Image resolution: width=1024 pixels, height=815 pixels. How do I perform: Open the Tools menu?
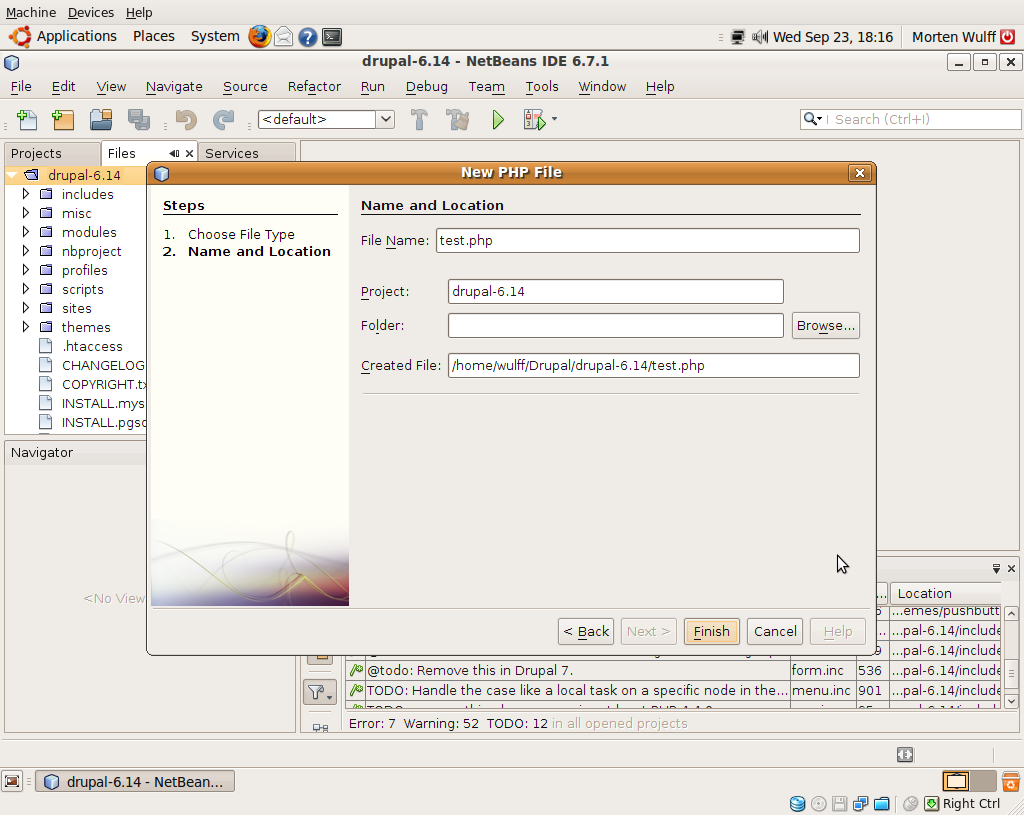(x=542, y=86)
